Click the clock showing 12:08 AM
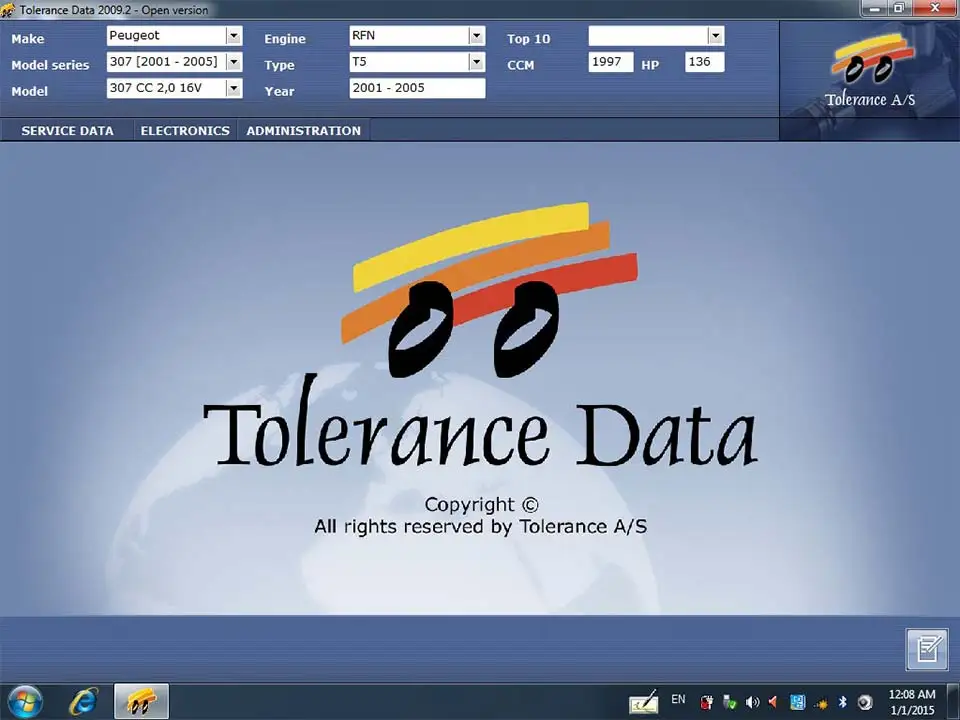This screenshot has width=960, height=720. (x=910, y=694)
